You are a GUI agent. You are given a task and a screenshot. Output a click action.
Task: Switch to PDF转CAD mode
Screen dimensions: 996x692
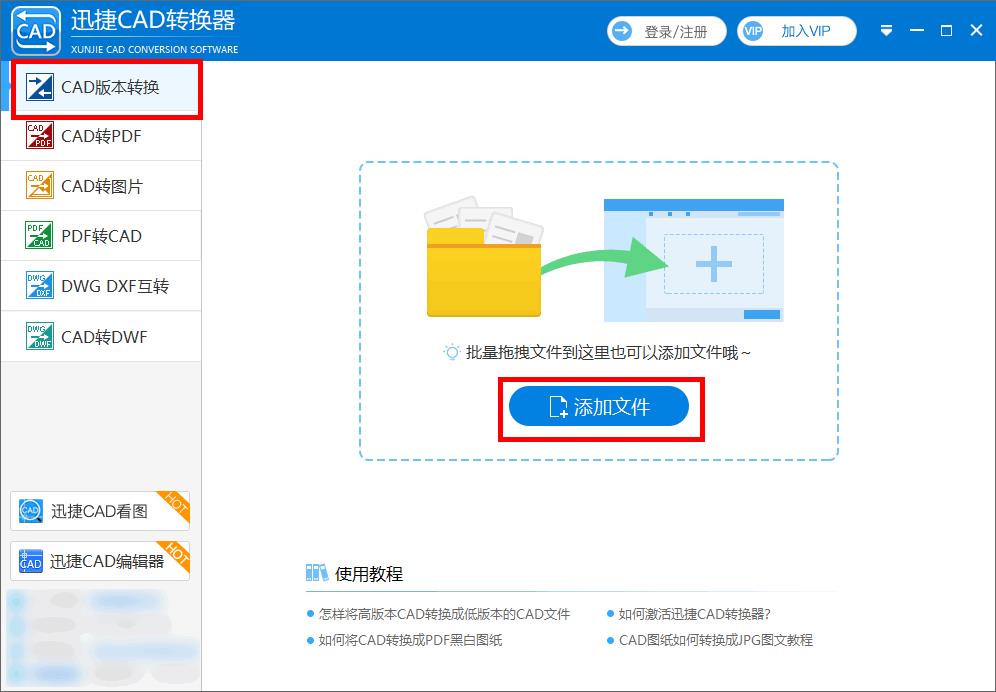101,236
